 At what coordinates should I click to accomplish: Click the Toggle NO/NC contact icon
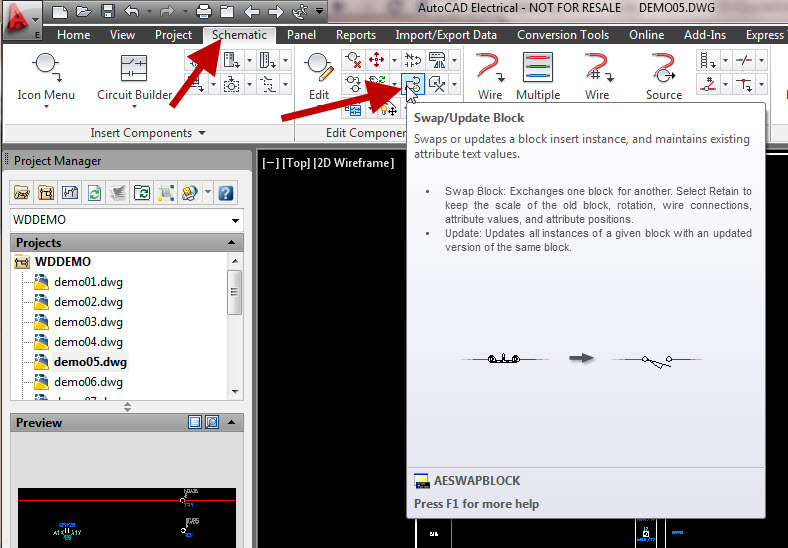[x=413, y=60]
